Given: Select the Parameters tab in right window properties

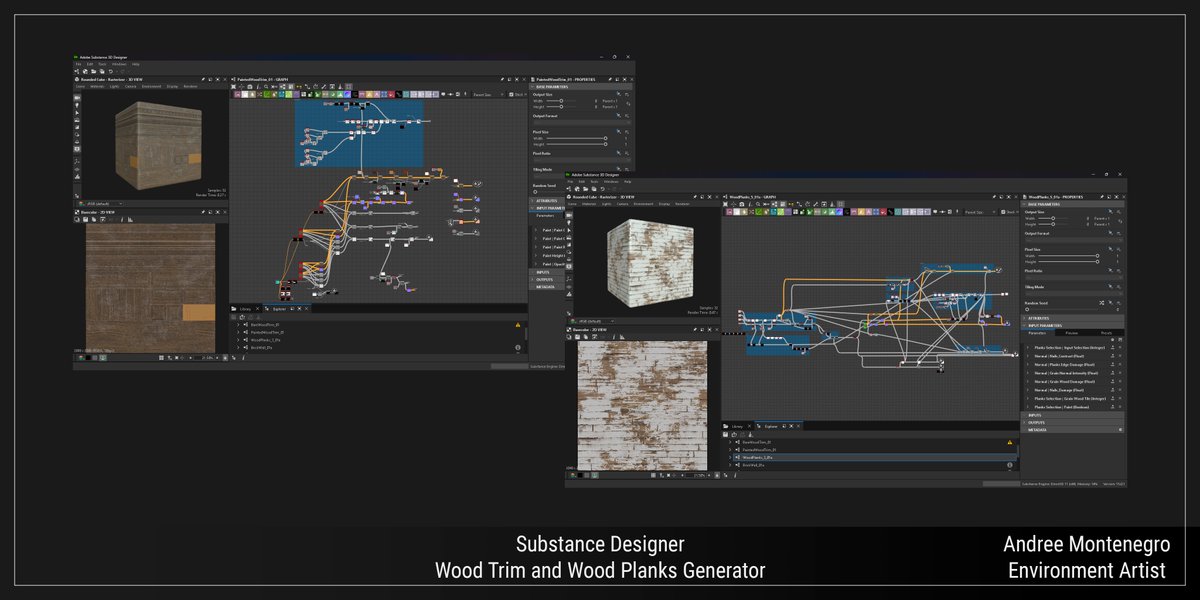Looking at the screenshot, I should tap(1035, 333).
